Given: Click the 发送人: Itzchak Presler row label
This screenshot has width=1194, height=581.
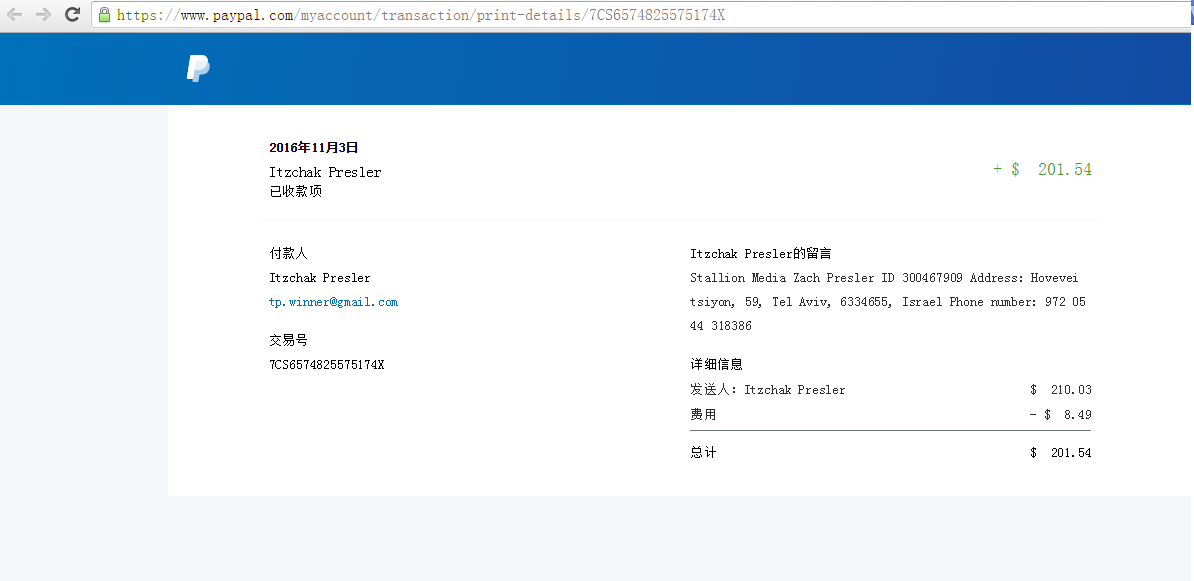Looking at the screenshot, I should pyautogui.click(x=768, y=390).
